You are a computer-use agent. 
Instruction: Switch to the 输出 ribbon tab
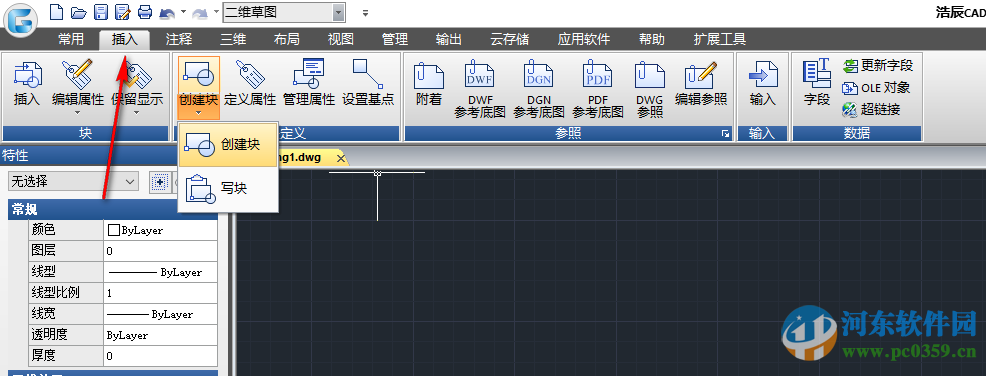pos(449,40)
